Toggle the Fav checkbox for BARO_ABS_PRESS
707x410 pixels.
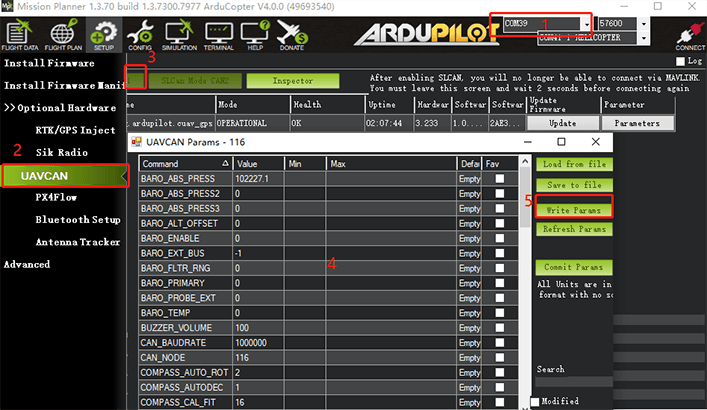pyautogui.click(x=499, y=178)
